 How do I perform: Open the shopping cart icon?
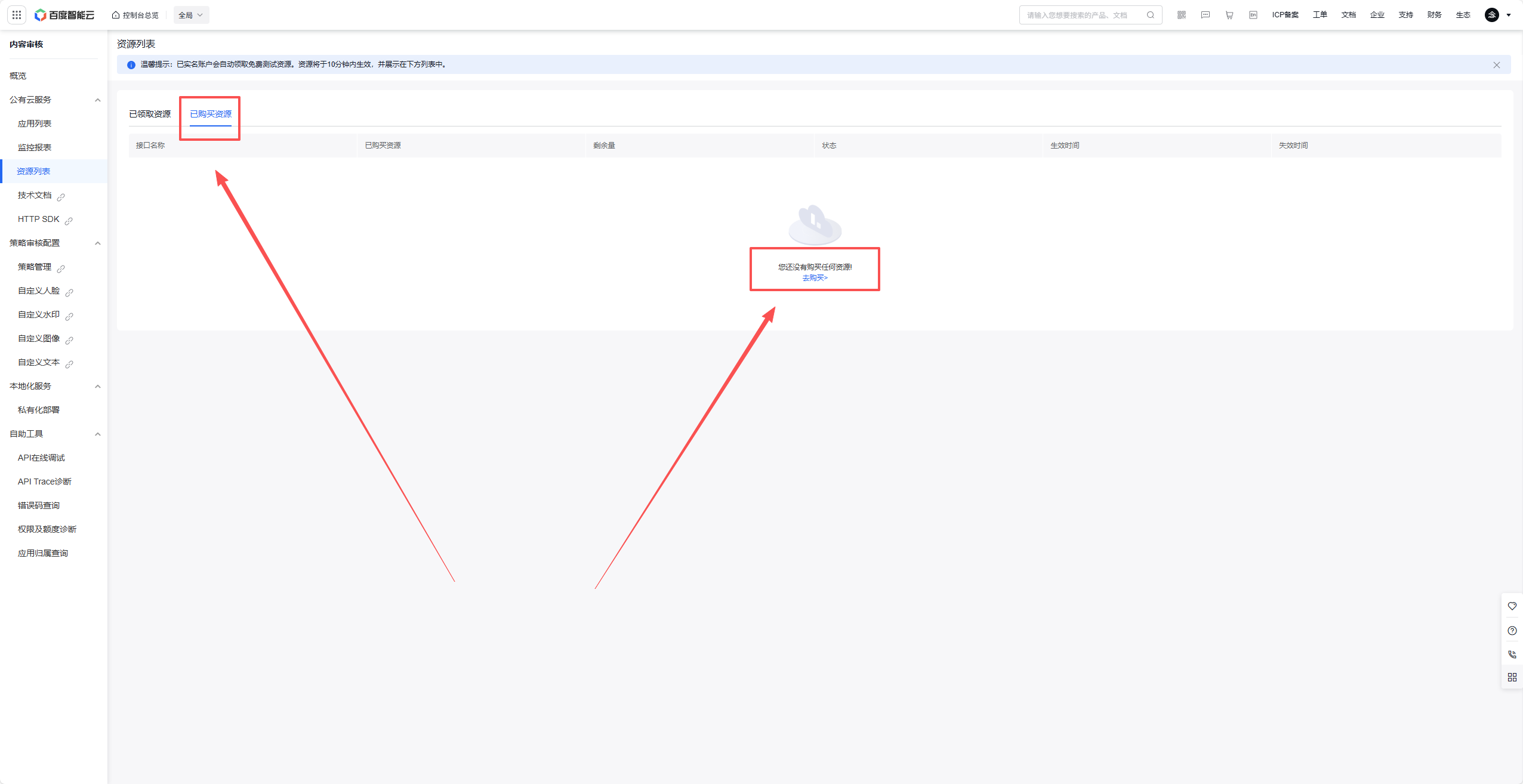coord(1229,15)
